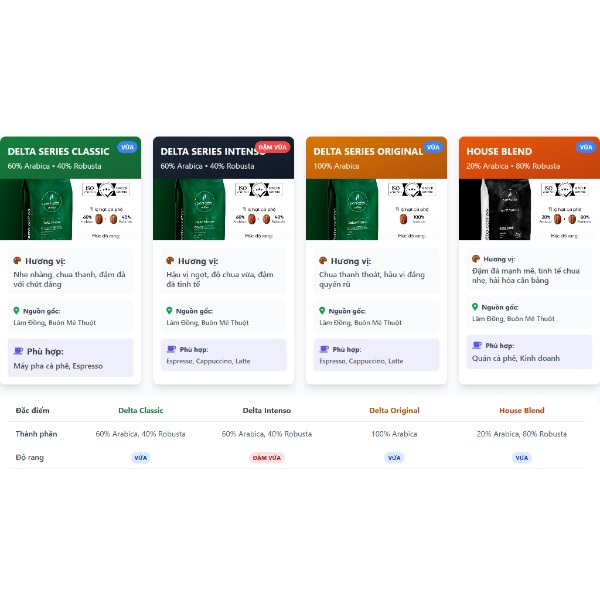Click the ĐẬM VỪA badge on Delta Series Intenso
Screen dimensions: 600x600
click(x=272, y=147)
